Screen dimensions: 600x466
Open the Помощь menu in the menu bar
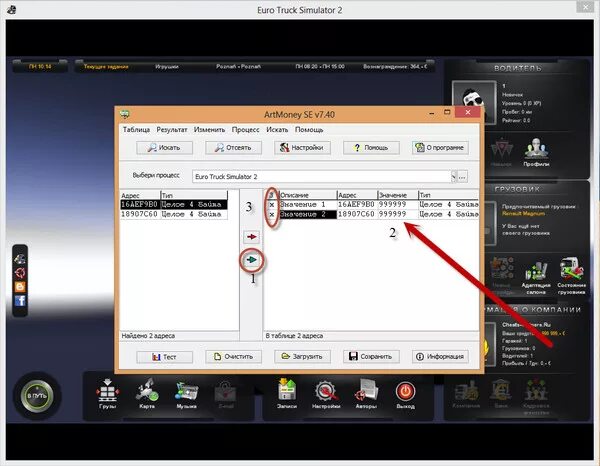coord(309,130)
